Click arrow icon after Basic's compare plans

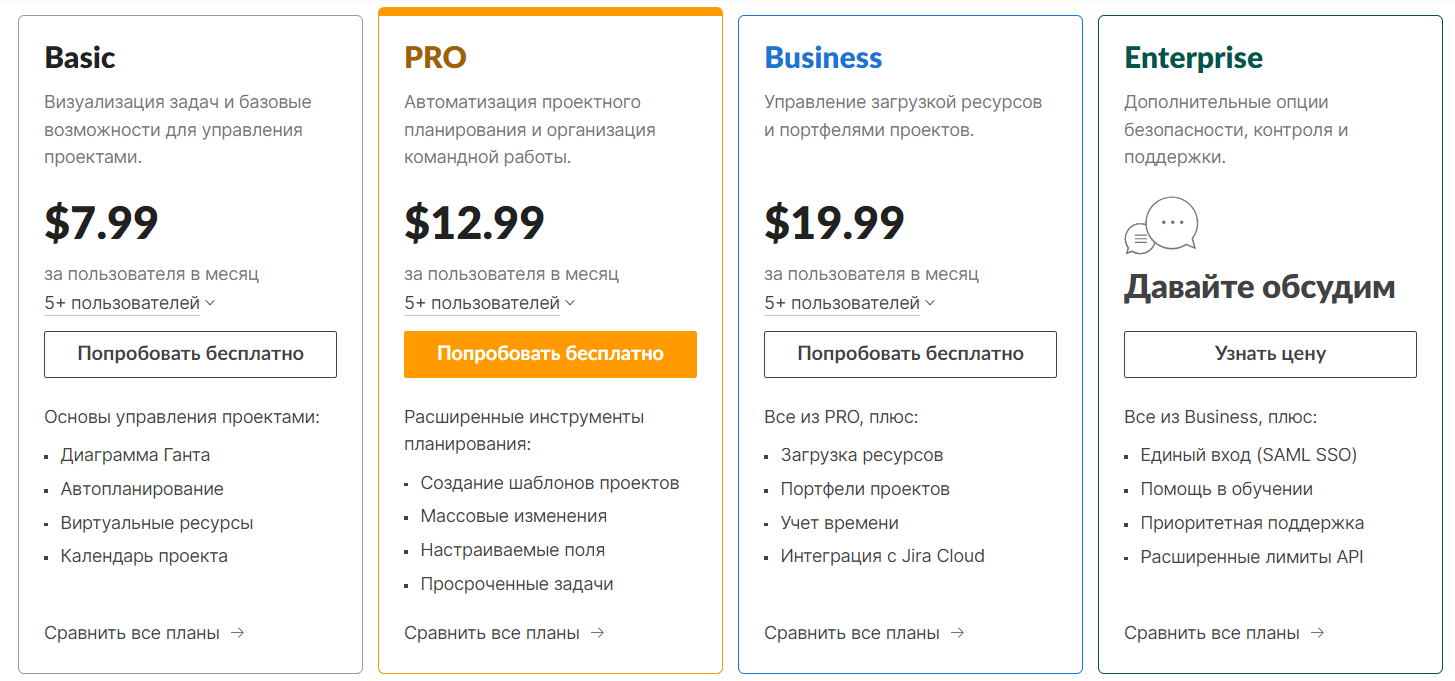pyautogui.click(x=237, y=632)
